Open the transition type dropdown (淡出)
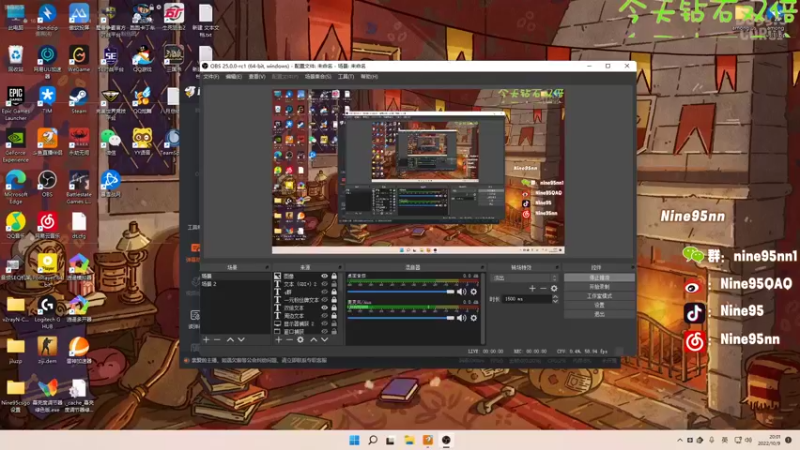Image resolution: width=800 pixels, height=450 pixels. (524, 278)
